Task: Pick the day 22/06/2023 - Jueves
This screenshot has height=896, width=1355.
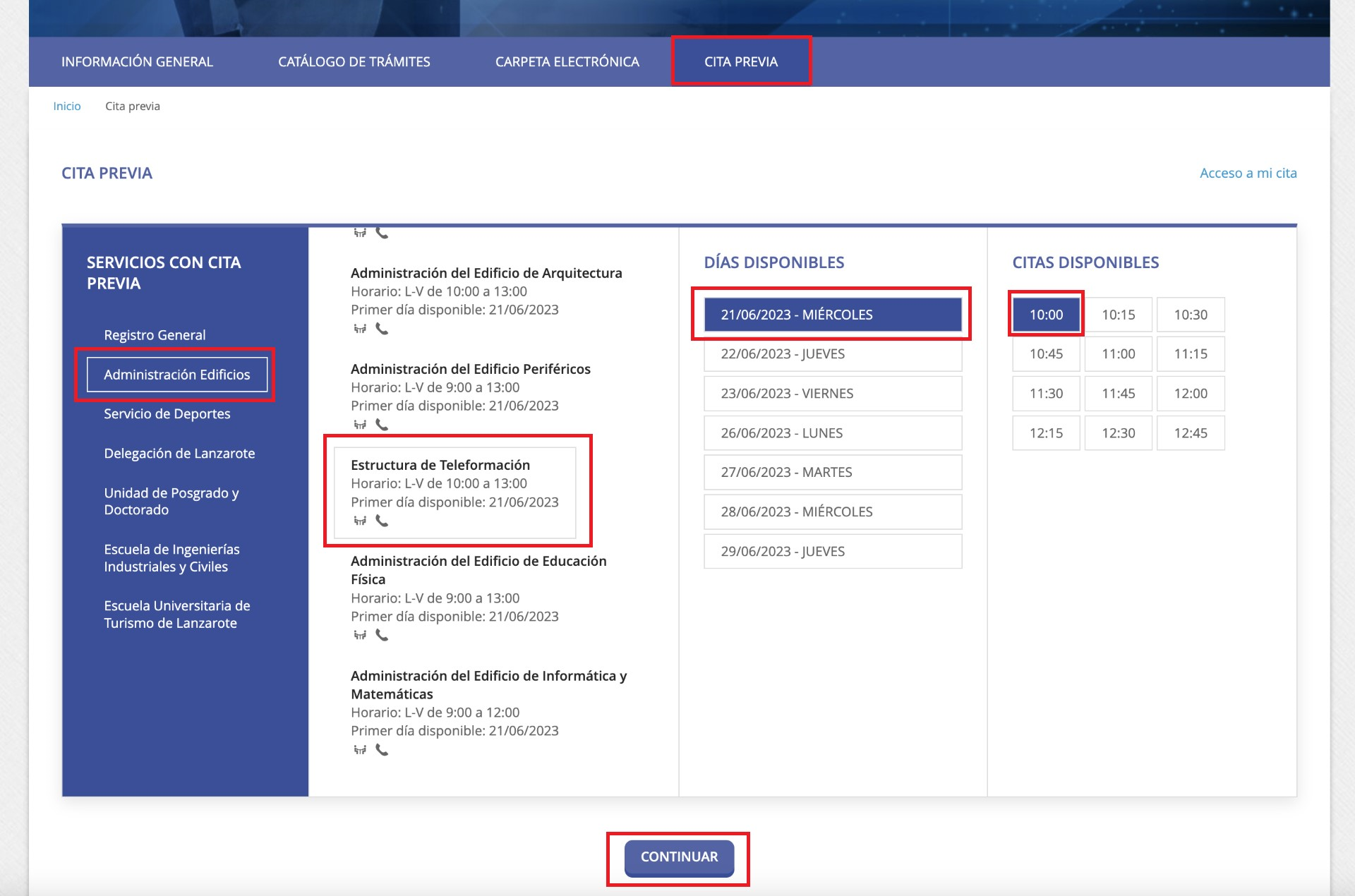Action: pyautogui.click(x=833, y=354)
